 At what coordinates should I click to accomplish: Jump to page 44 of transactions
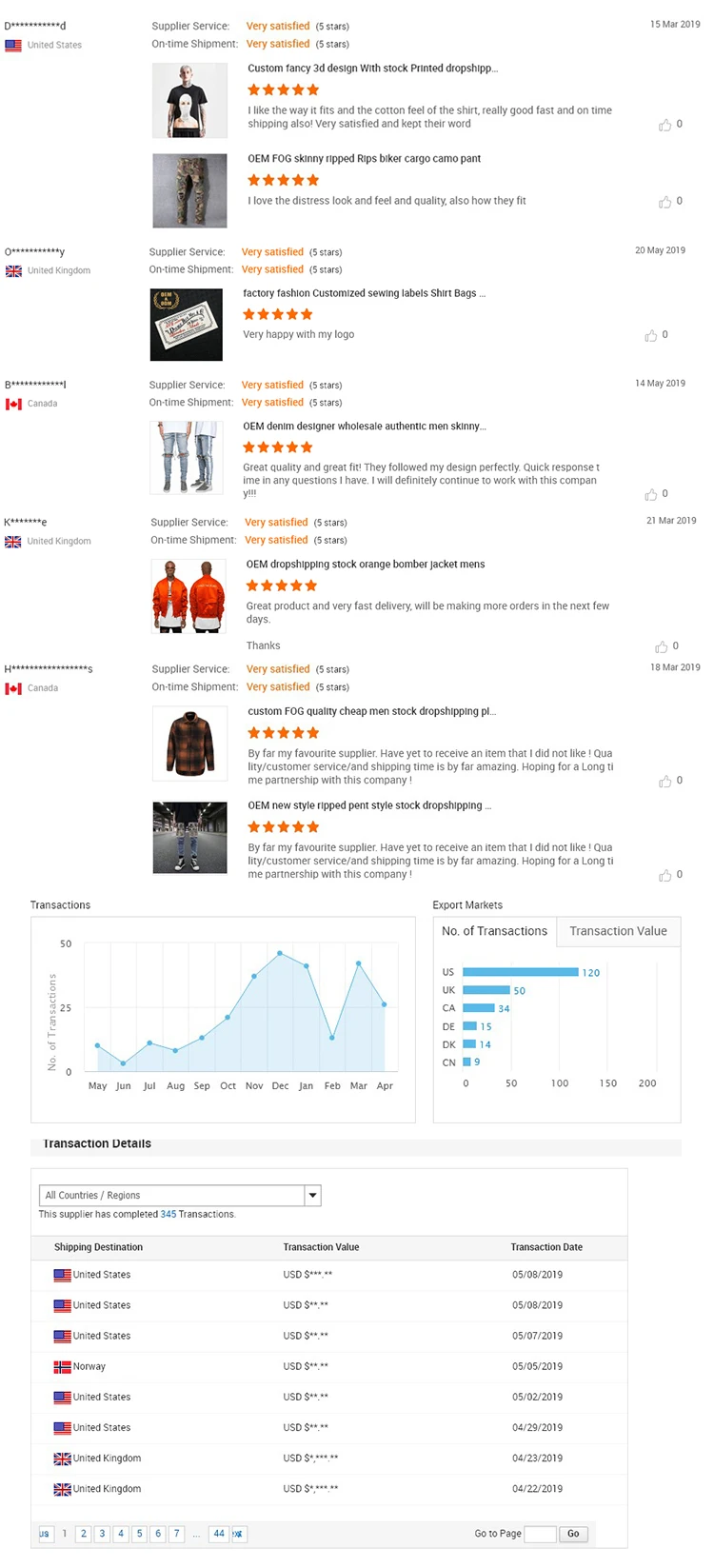coord(219,1534)
